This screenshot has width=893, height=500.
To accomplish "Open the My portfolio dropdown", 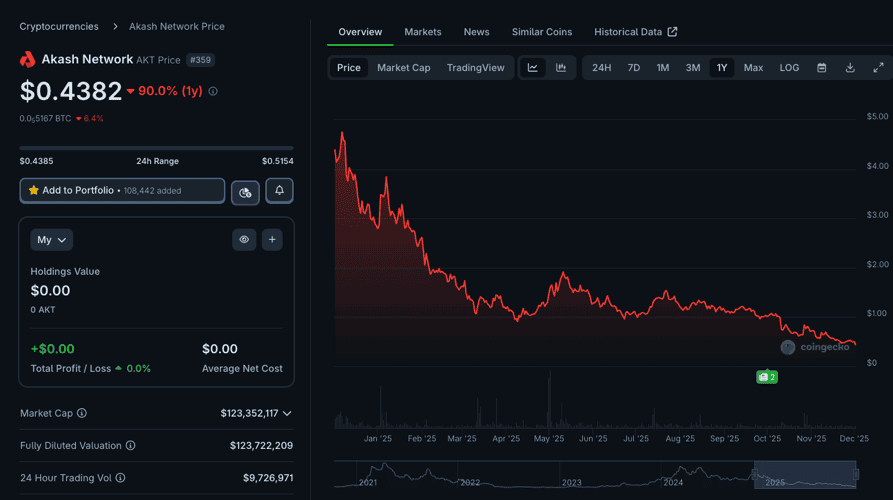I will pos(52,240).
